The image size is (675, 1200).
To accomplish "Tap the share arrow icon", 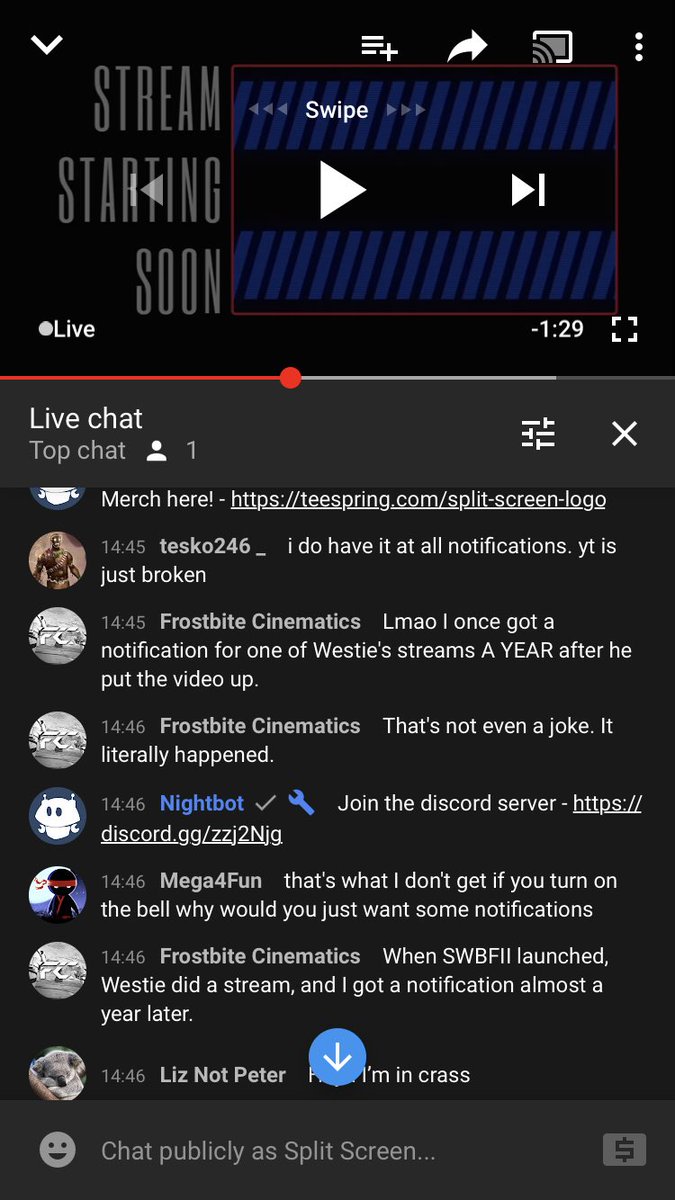I will coord(467,46).
